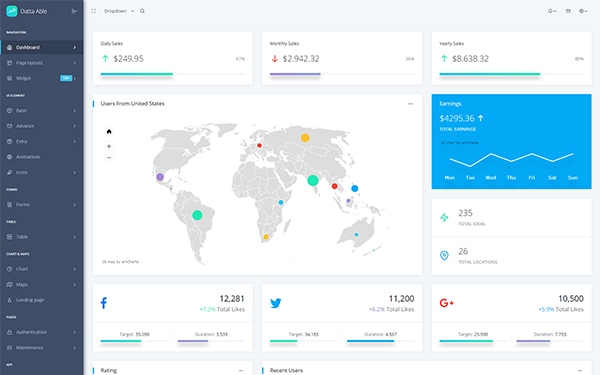Open Page layouts menu item
Viewport: 600px width, 375px height.
tap(42, 63)
